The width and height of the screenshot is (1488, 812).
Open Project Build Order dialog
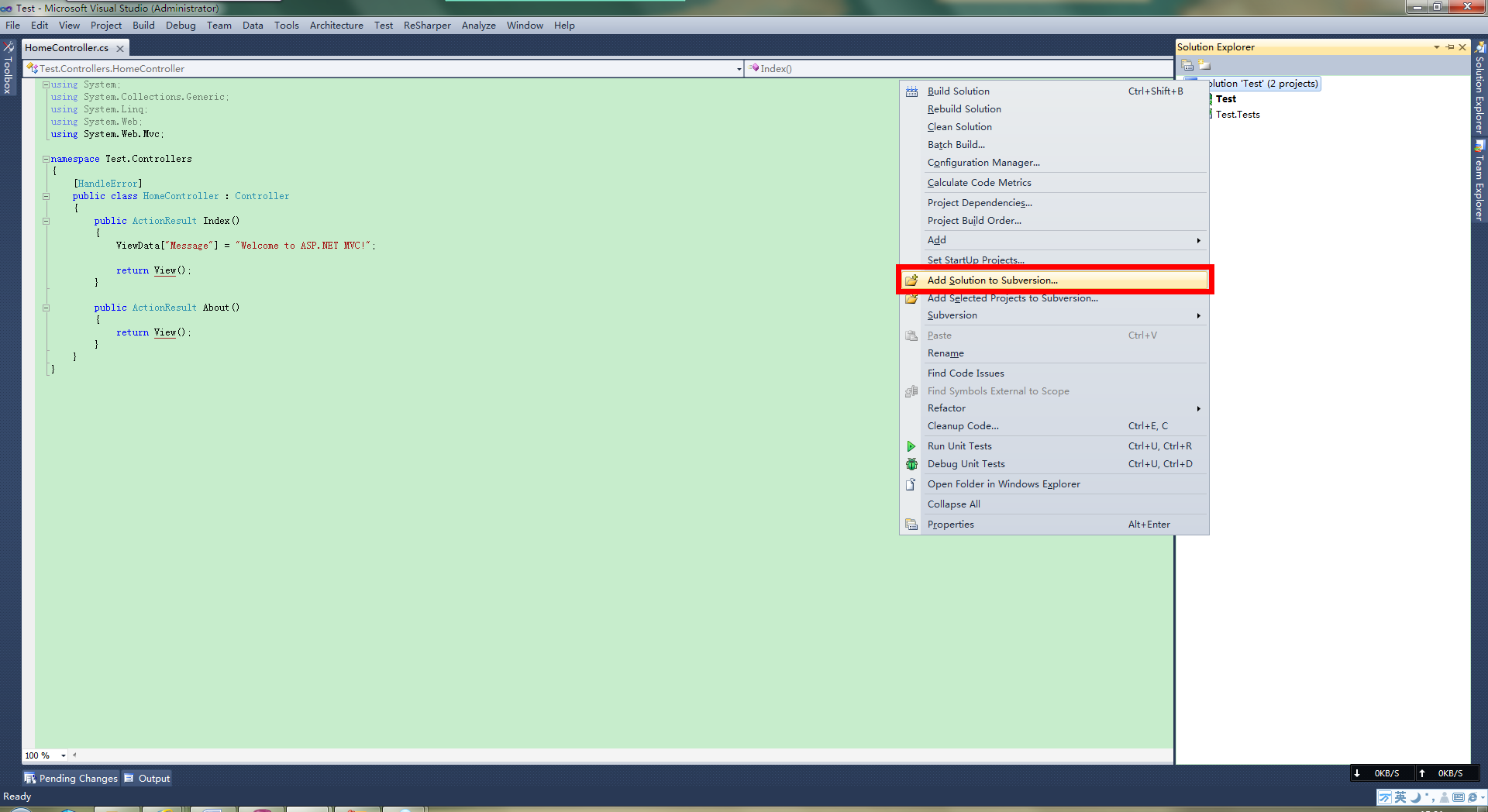click(1054, 221)
